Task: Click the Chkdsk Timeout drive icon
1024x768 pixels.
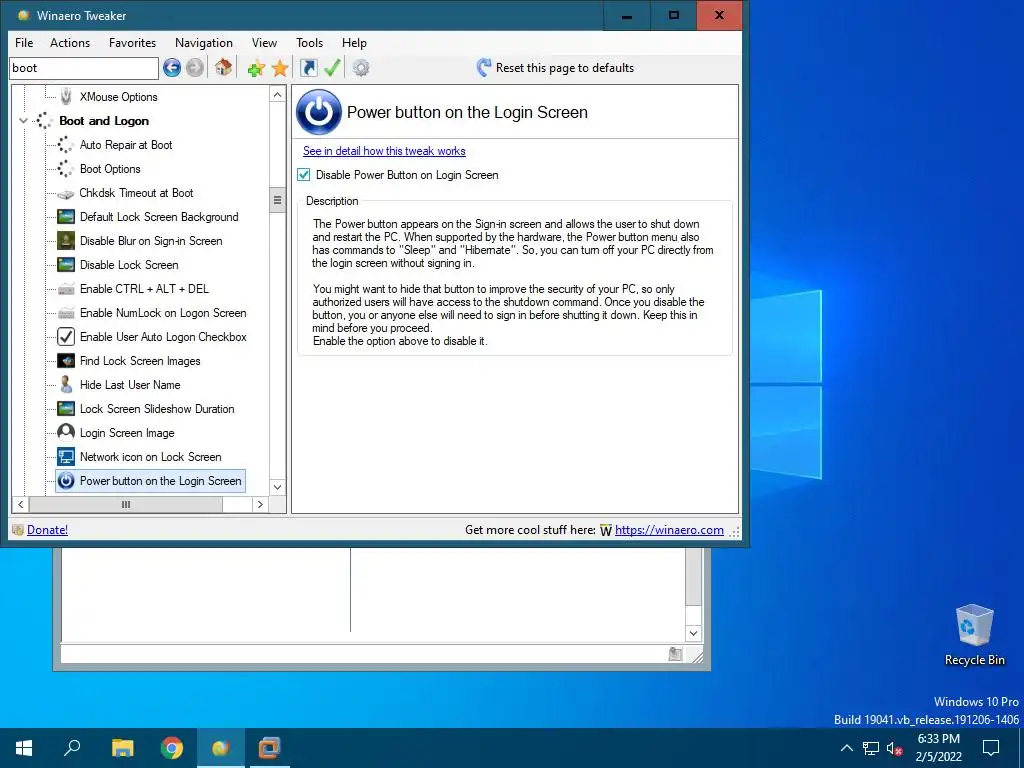Action: tap(65, 193)
